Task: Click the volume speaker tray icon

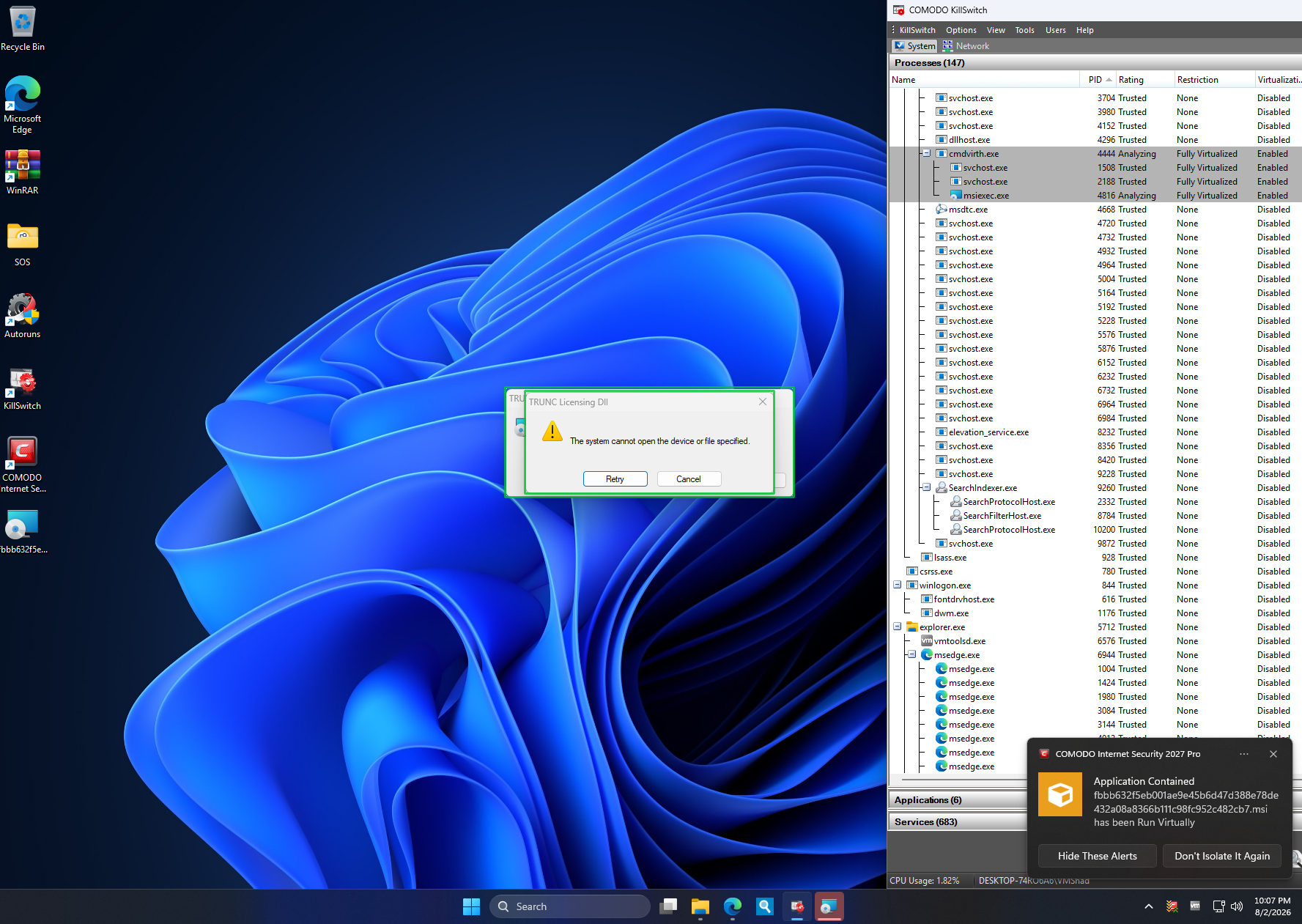Action: (1237, 906)
